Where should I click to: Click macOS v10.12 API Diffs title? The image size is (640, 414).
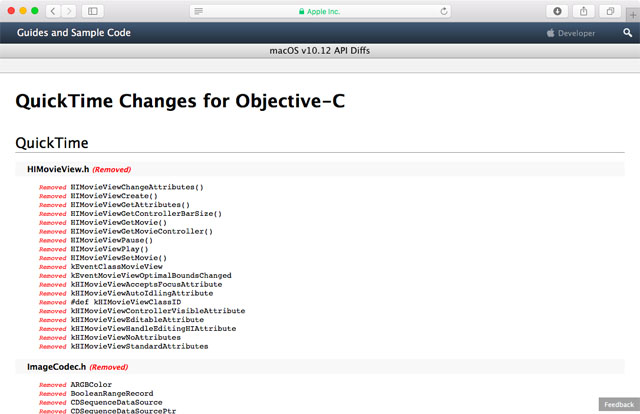[x=320, y=51]
